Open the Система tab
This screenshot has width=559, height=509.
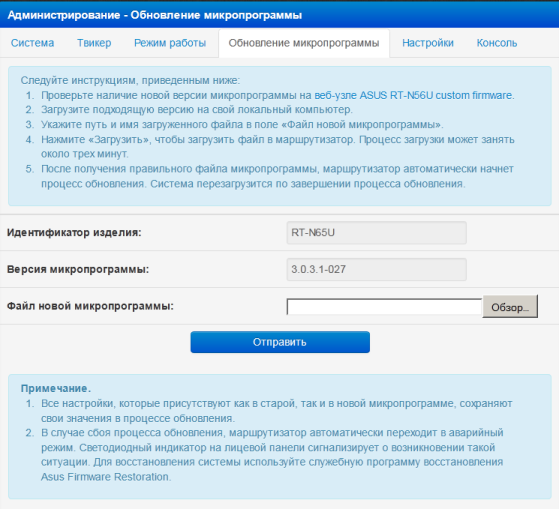click(x=32, y=43)
